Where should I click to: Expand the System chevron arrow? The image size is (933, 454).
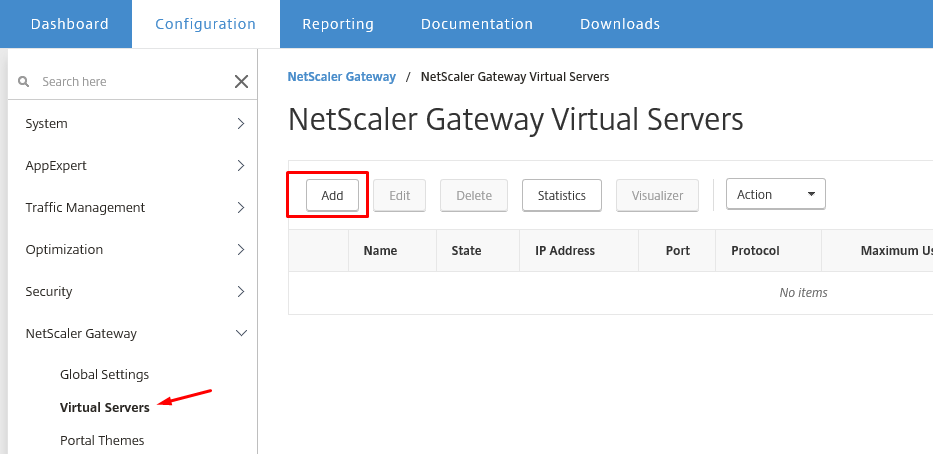241,124
